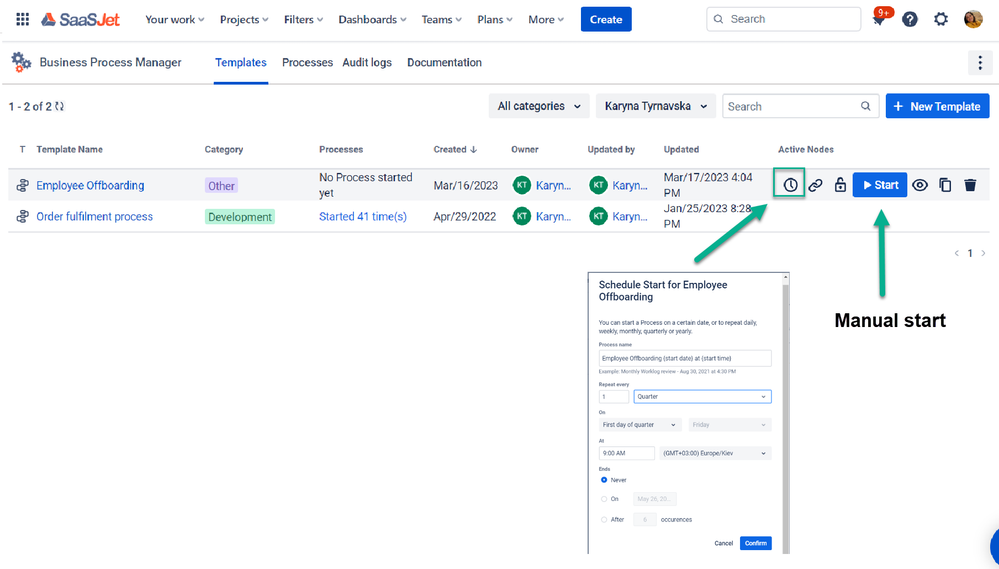Image resolution: width=999 pixels, height=569 pixels.
Task: Click template type icon of Employee Offboarding row
Action: (x=22, y=185)
